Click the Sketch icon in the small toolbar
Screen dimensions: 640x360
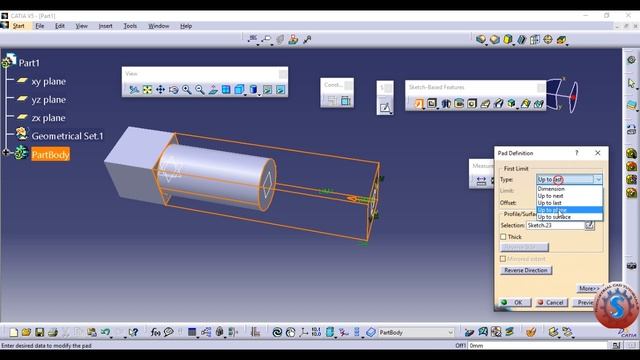tap(385, 107)
